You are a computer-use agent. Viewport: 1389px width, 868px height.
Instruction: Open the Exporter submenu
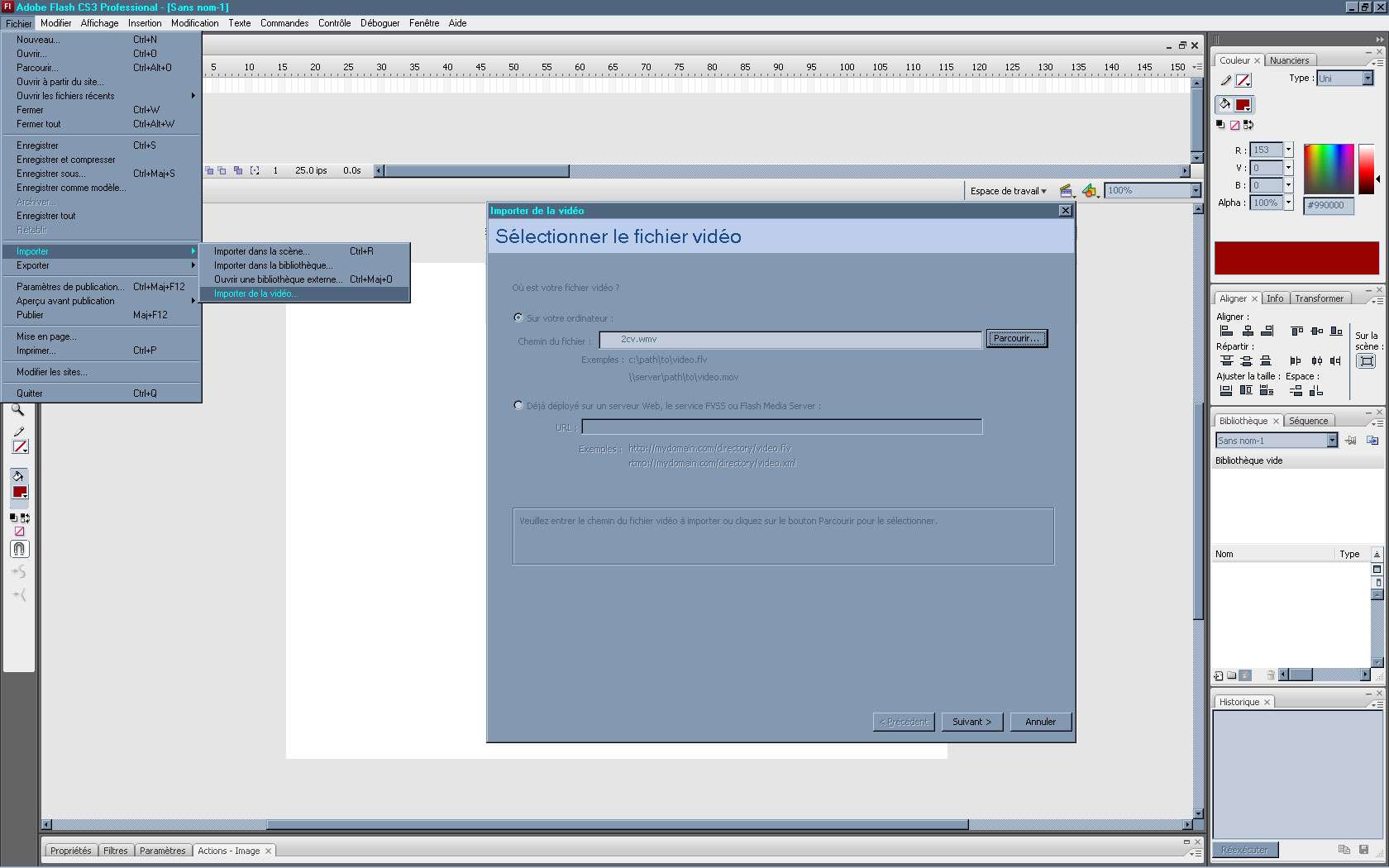coord(103,265)
